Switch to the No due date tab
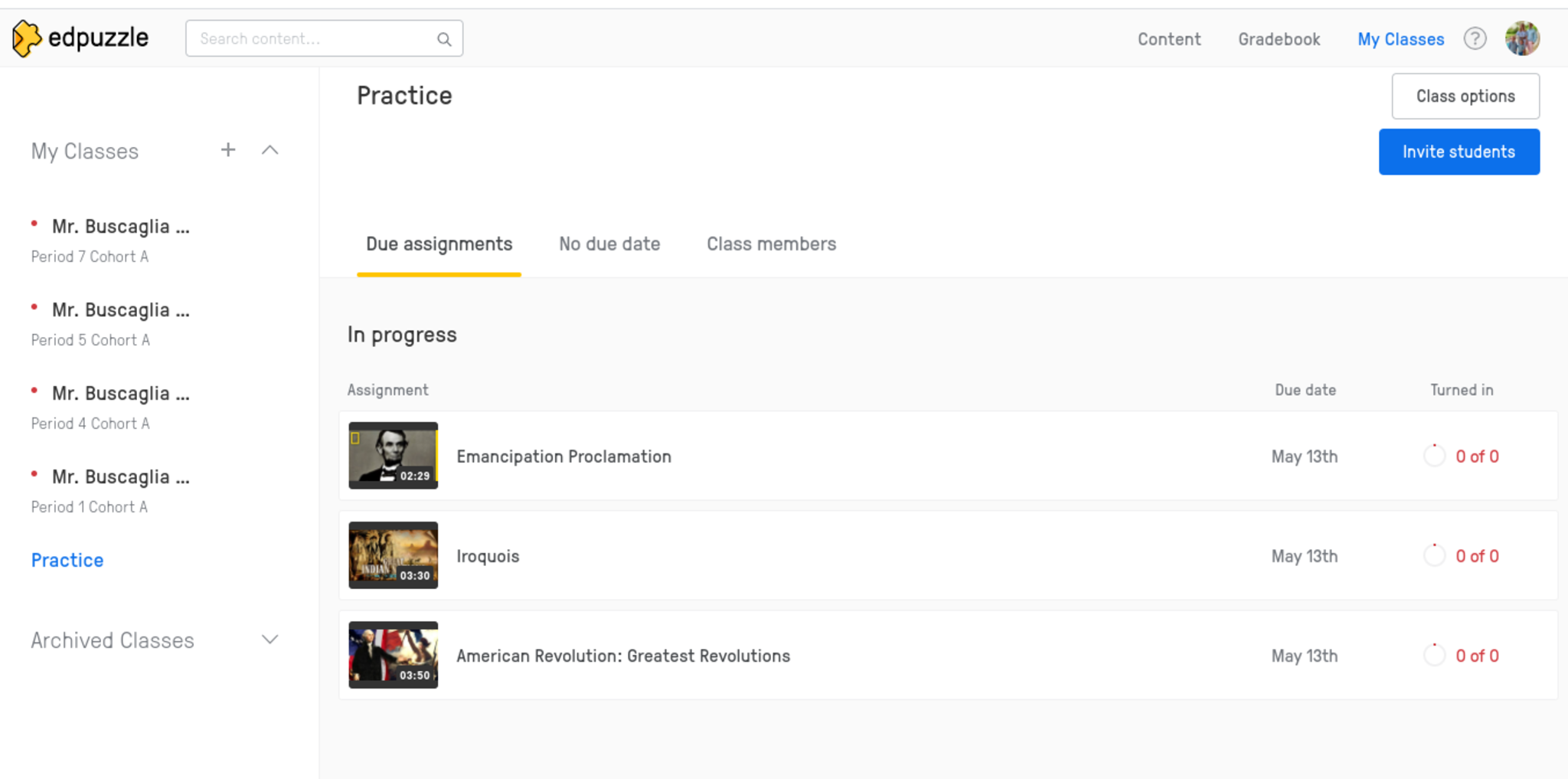 coord(609,244)
